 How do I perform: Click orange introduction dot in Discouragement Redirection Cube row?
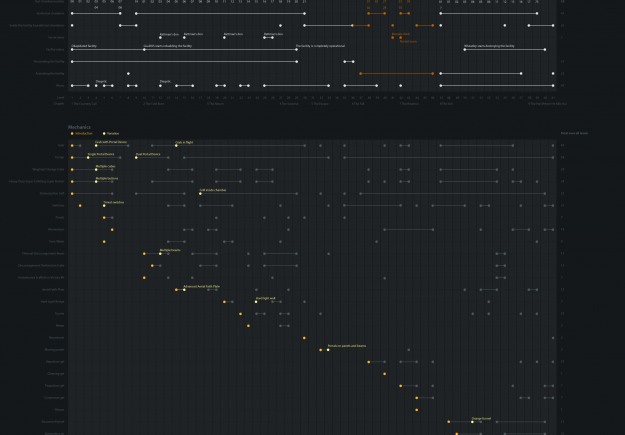point(152,266)
